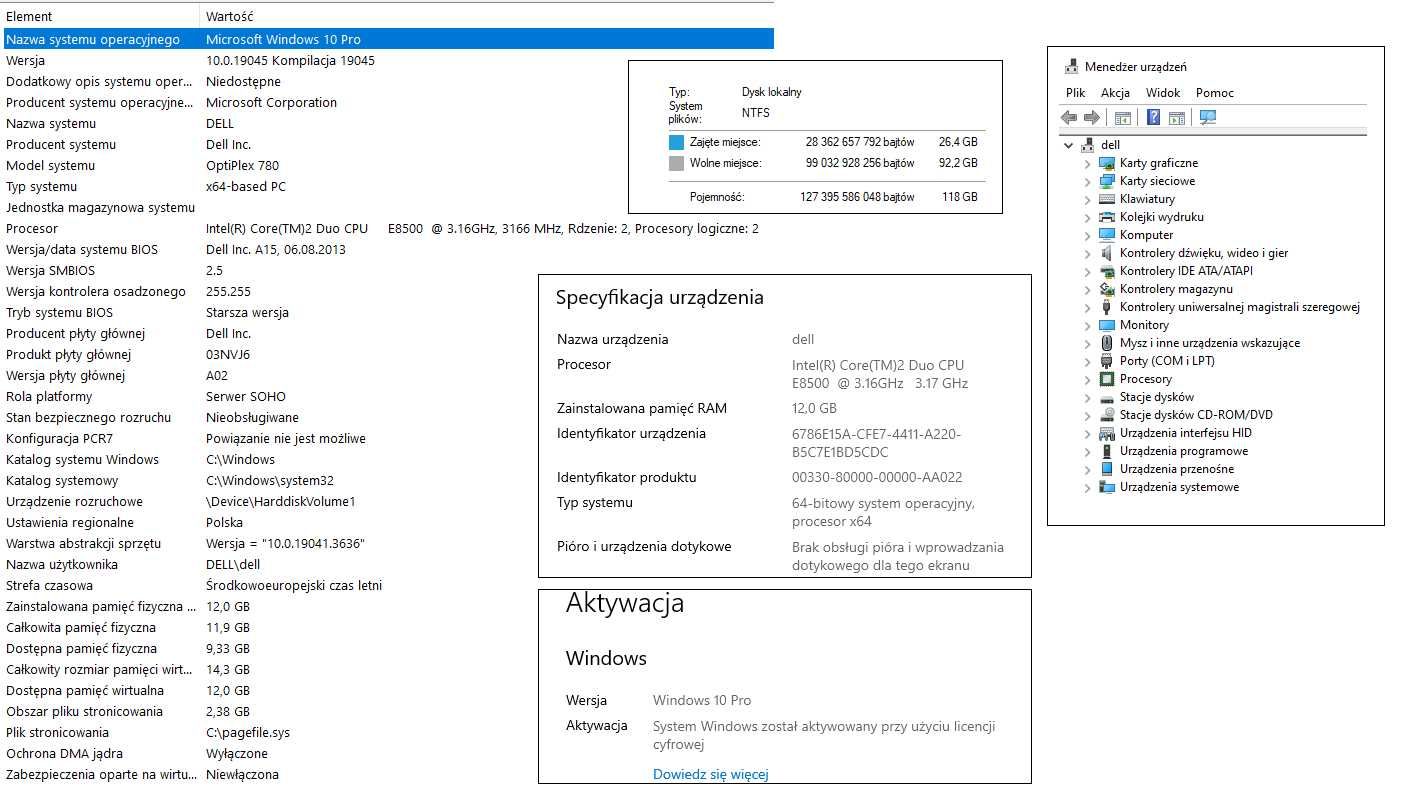This screenshot has width=1420, height=790.
Task: Collapse the dell root tree node
Action: (1069, 145)
